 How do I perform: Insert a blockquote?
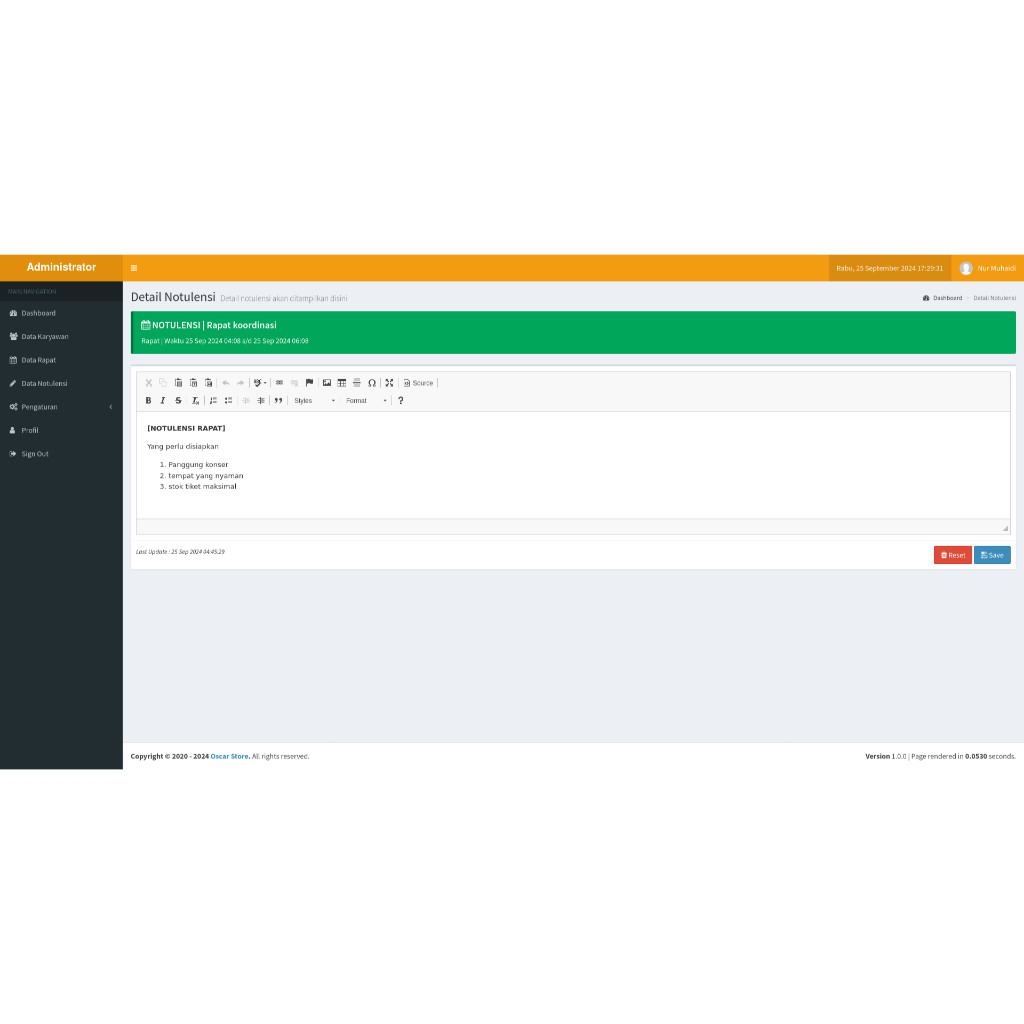coord(278,400)
